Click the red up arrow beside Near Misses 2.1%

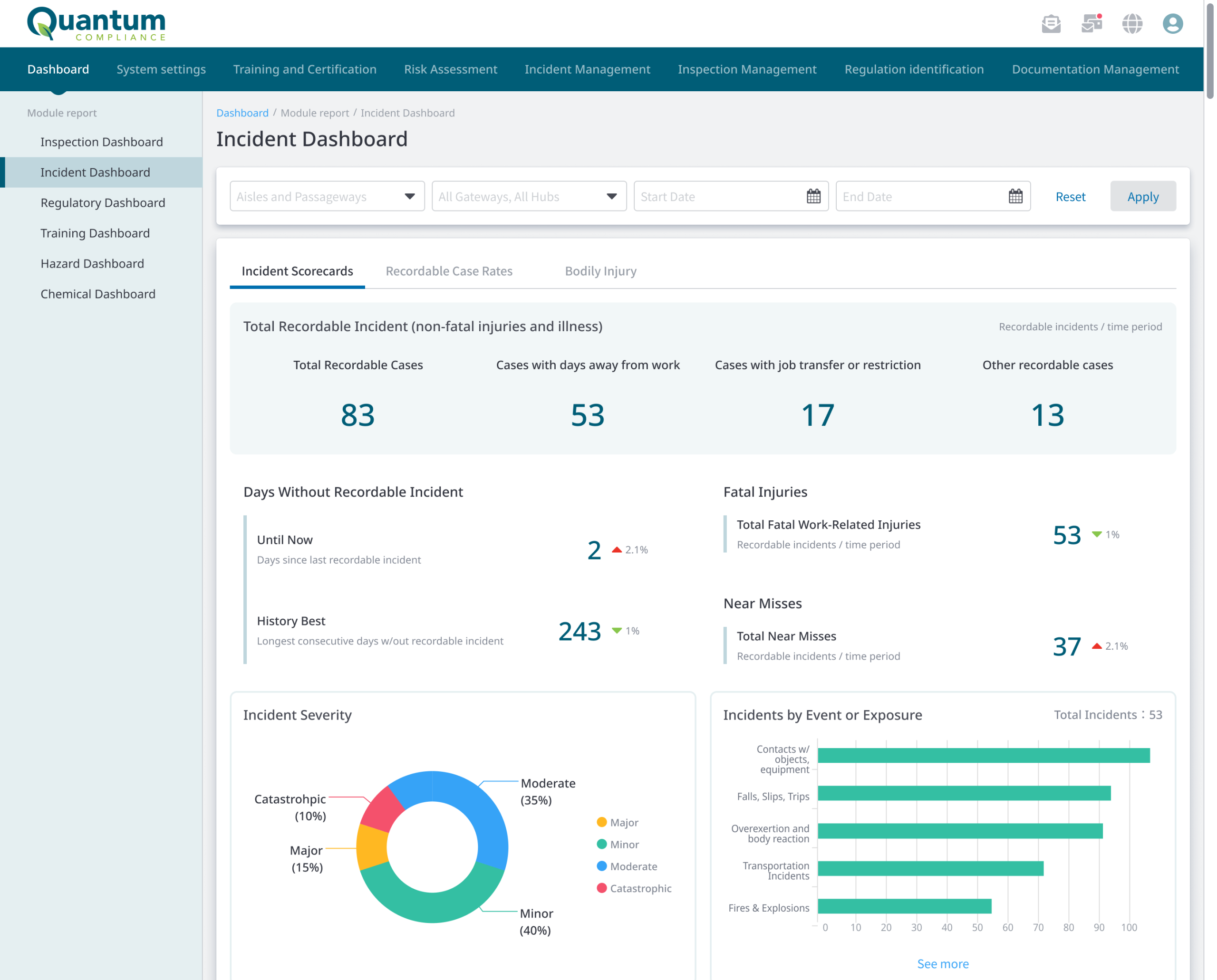point(1097,646)
